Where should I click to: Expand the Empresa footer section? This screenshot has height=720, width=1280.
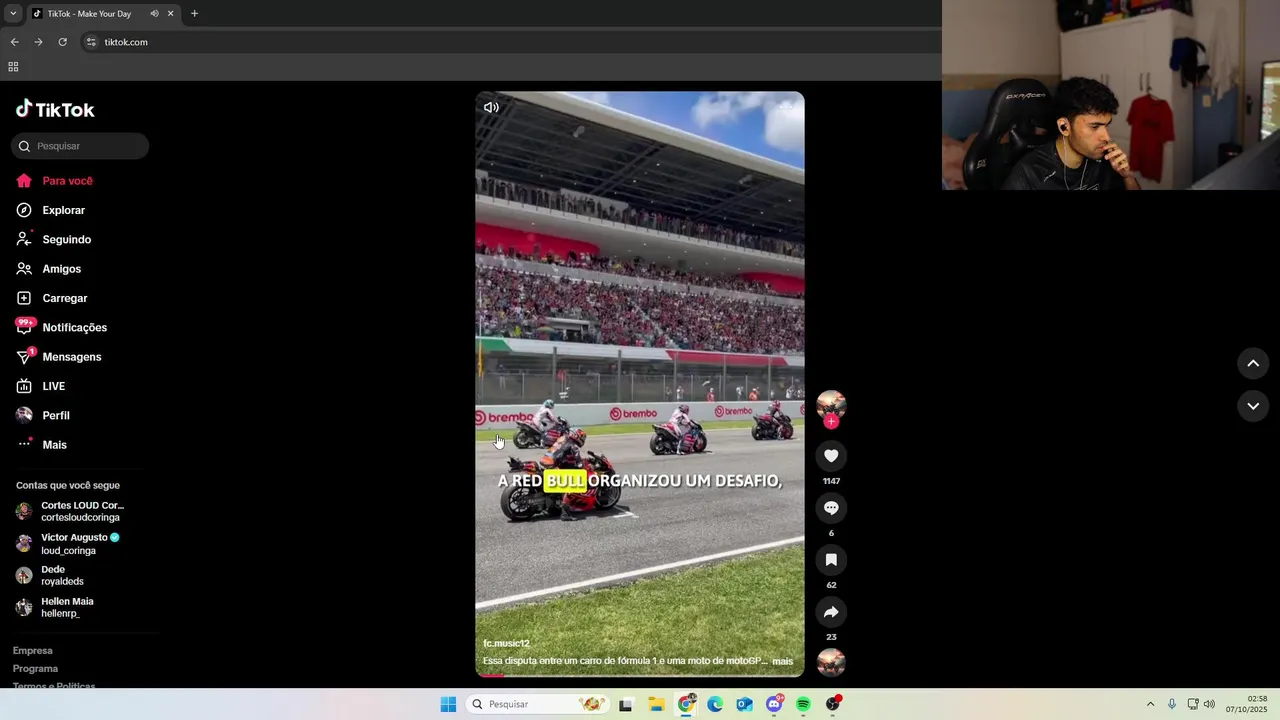click(x=33, y=651)
